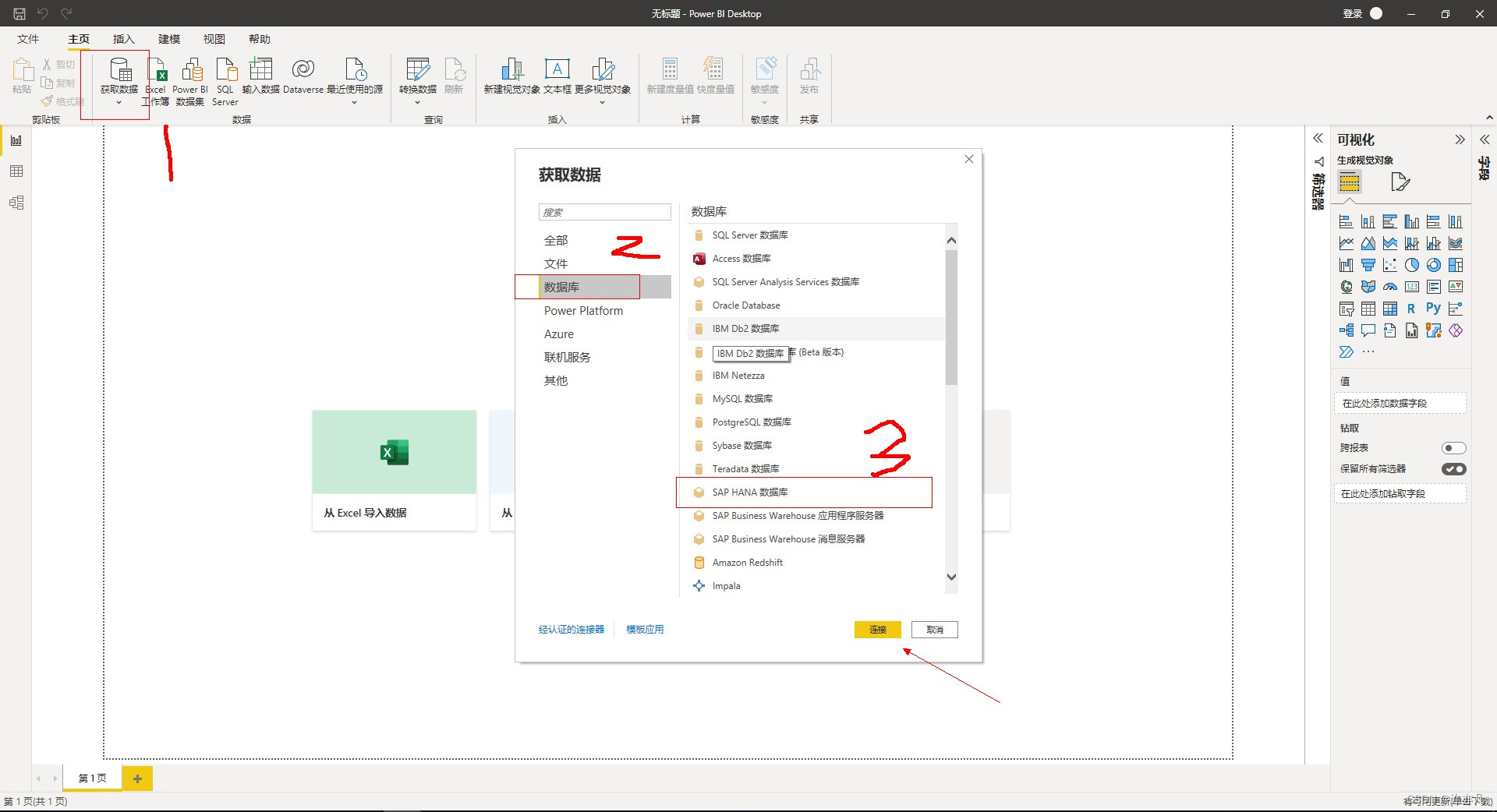Switch to Report view in left sidebar
This screenshot has width=1497, height=812.
pos(16,140)
